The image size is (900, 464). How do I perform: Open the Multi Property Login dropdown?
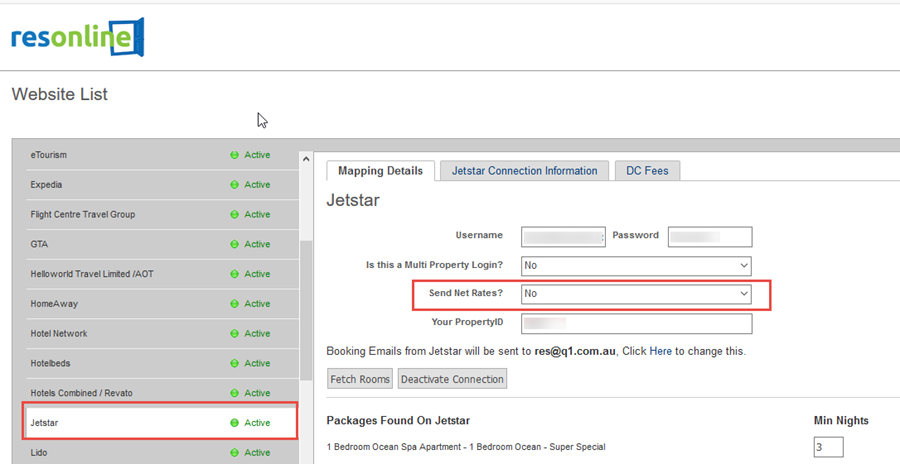[636, 265]
